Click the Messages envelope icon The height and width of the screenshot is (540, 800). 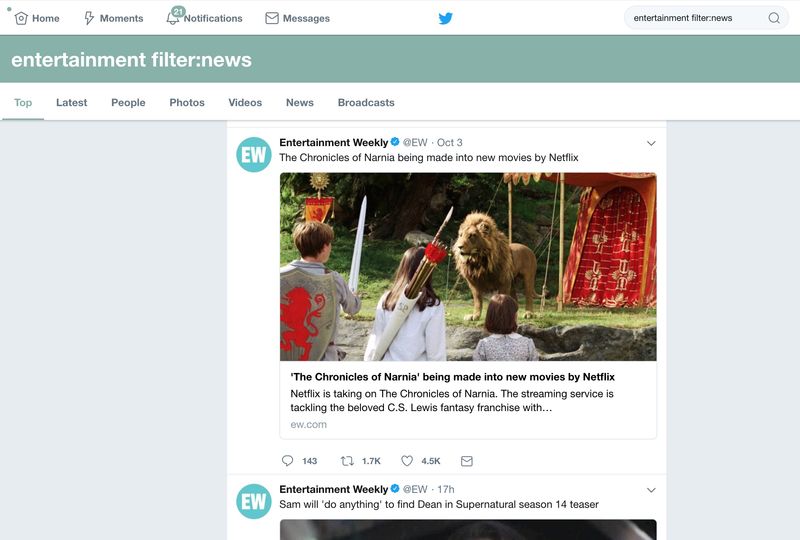pos(272,18)
